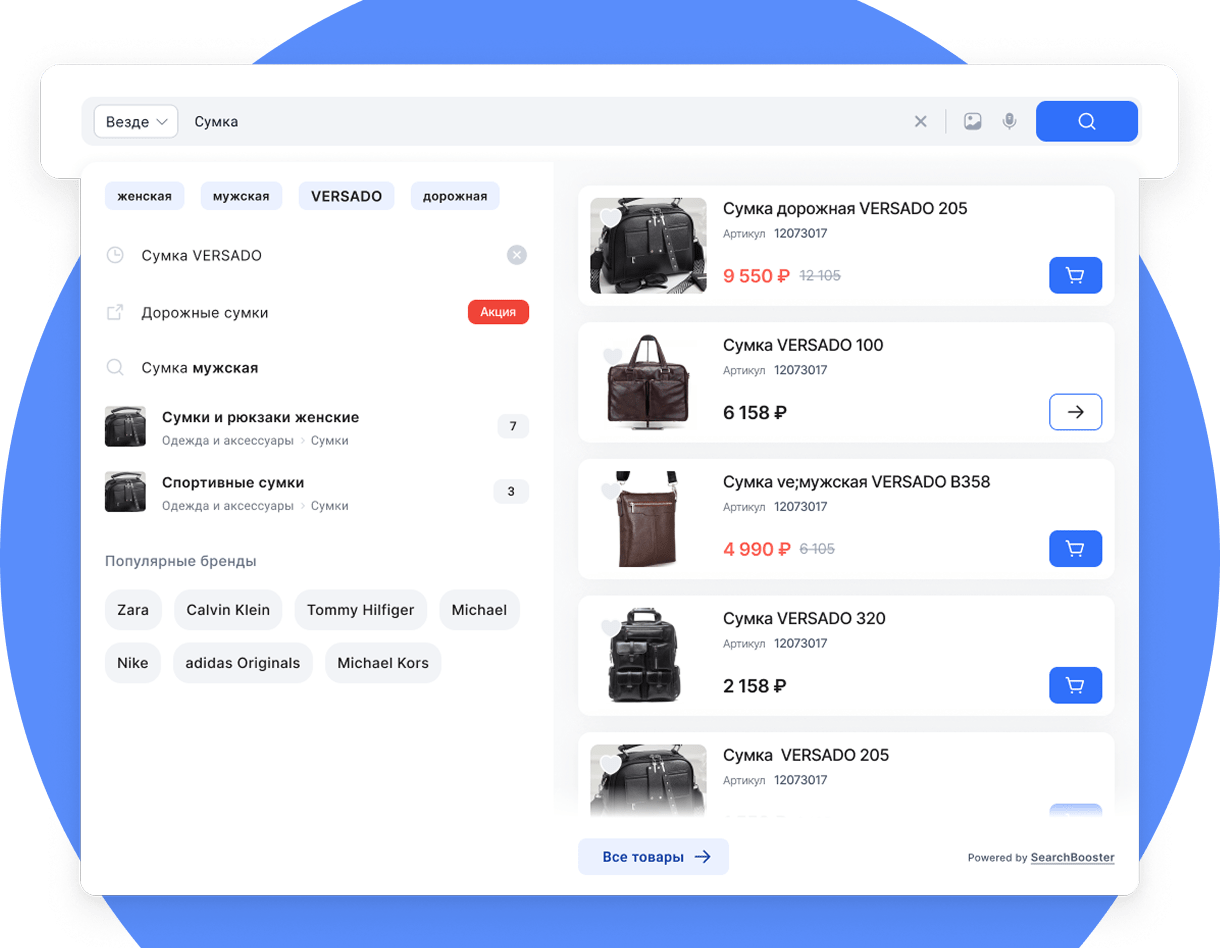Open the last listed Сумка VERSADO 205 title
Image resolution: width=1220 pixels, height=948 pixels.
click(x=806, y=755)
